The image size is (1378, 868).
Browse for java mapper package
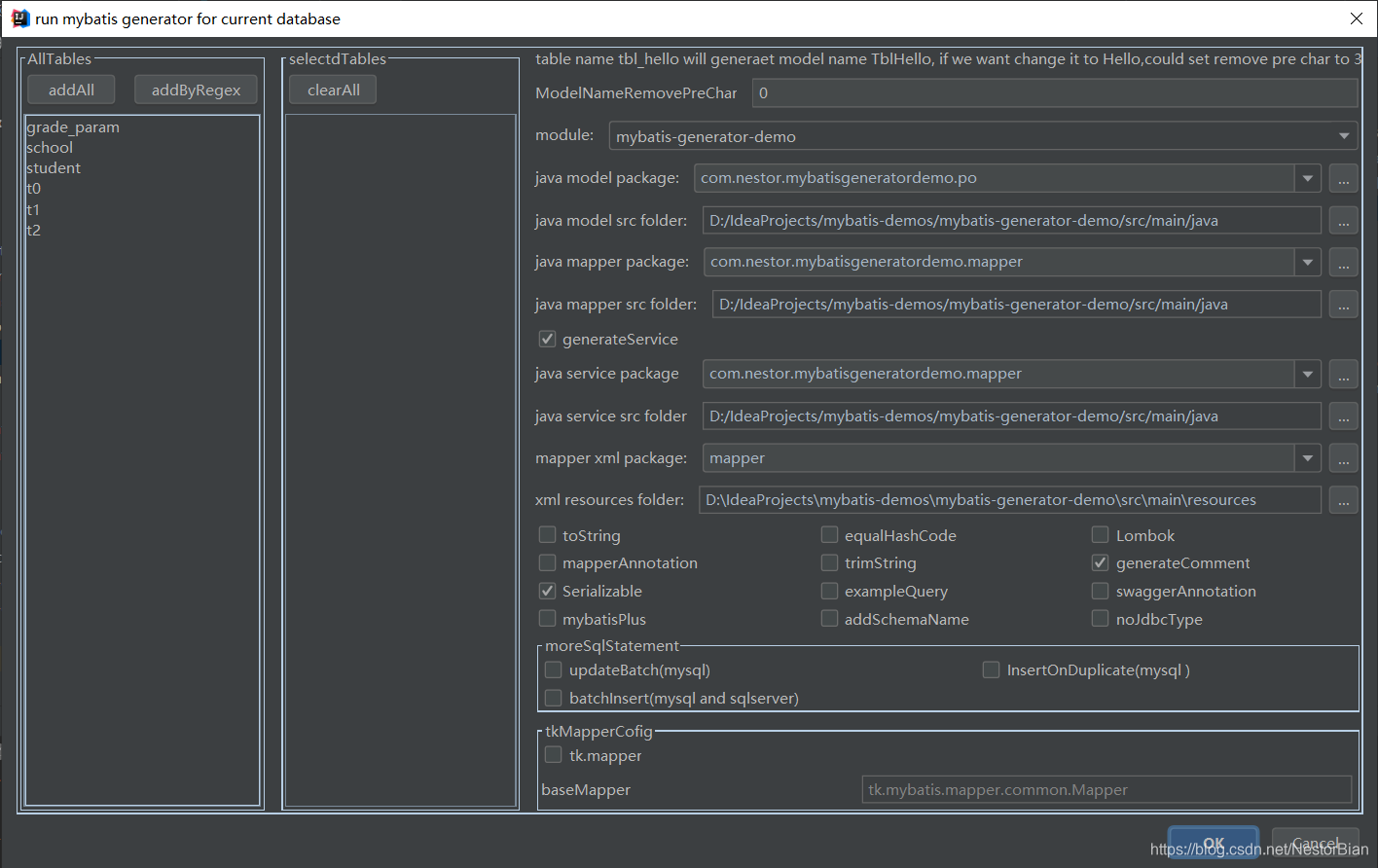[x=1343, y=262]
